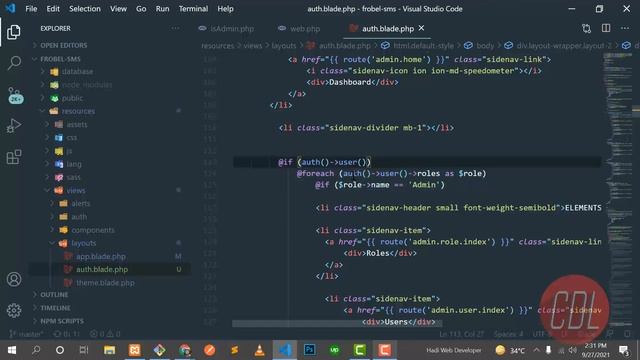
Task: Collapse the views folder
Action: pyautogui.click(x=76, y=190)
